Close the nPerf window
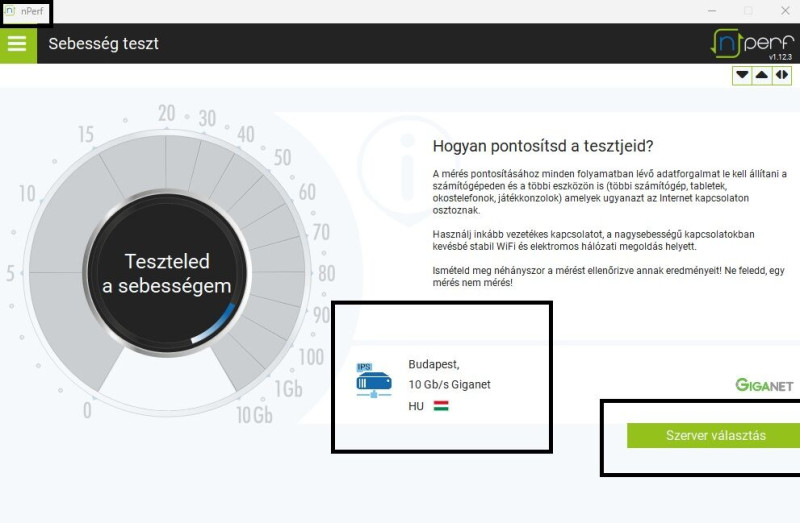The image size is (800, 523). pyautogui.click(x=785, y=11)
